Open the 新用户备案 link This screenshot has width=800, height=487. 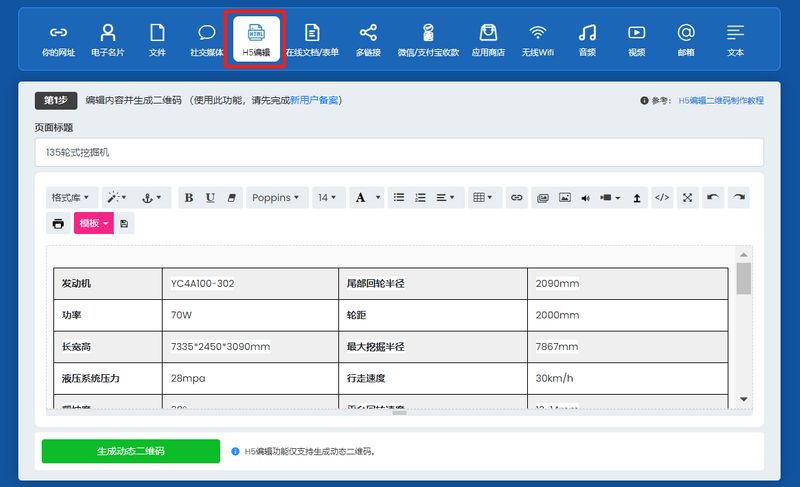click(x=314, y=100)
